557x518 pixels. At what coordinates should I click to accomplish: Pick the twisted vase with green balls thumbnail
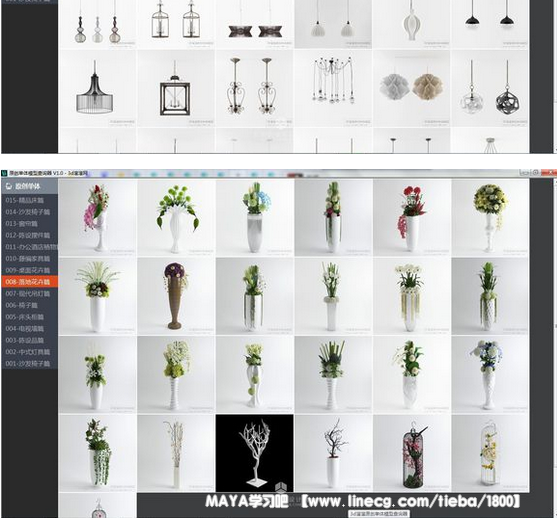tap(254, 374)
